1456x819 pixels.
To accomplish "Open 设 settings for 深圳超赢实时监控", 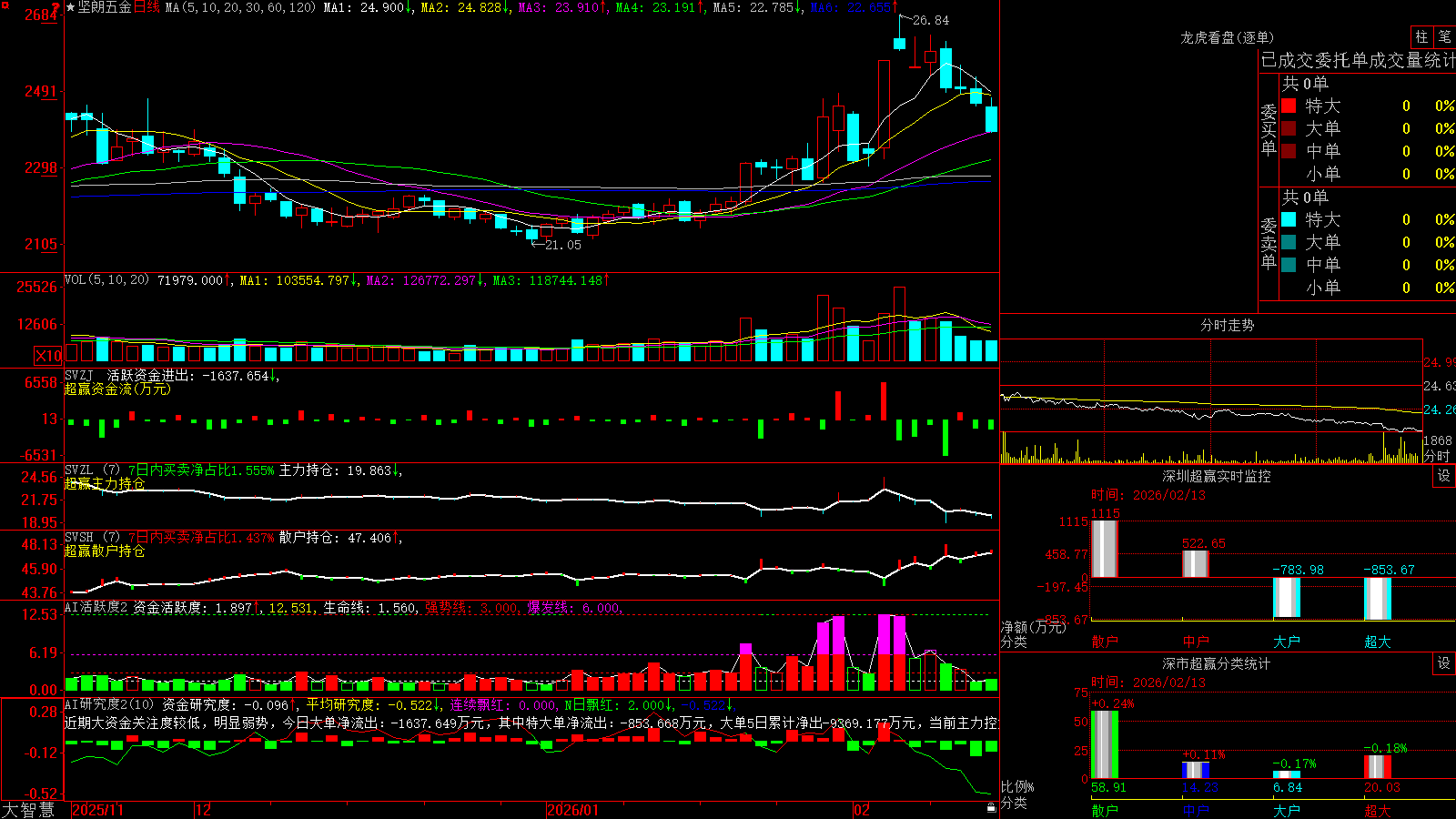I will tap(1444, 476).
